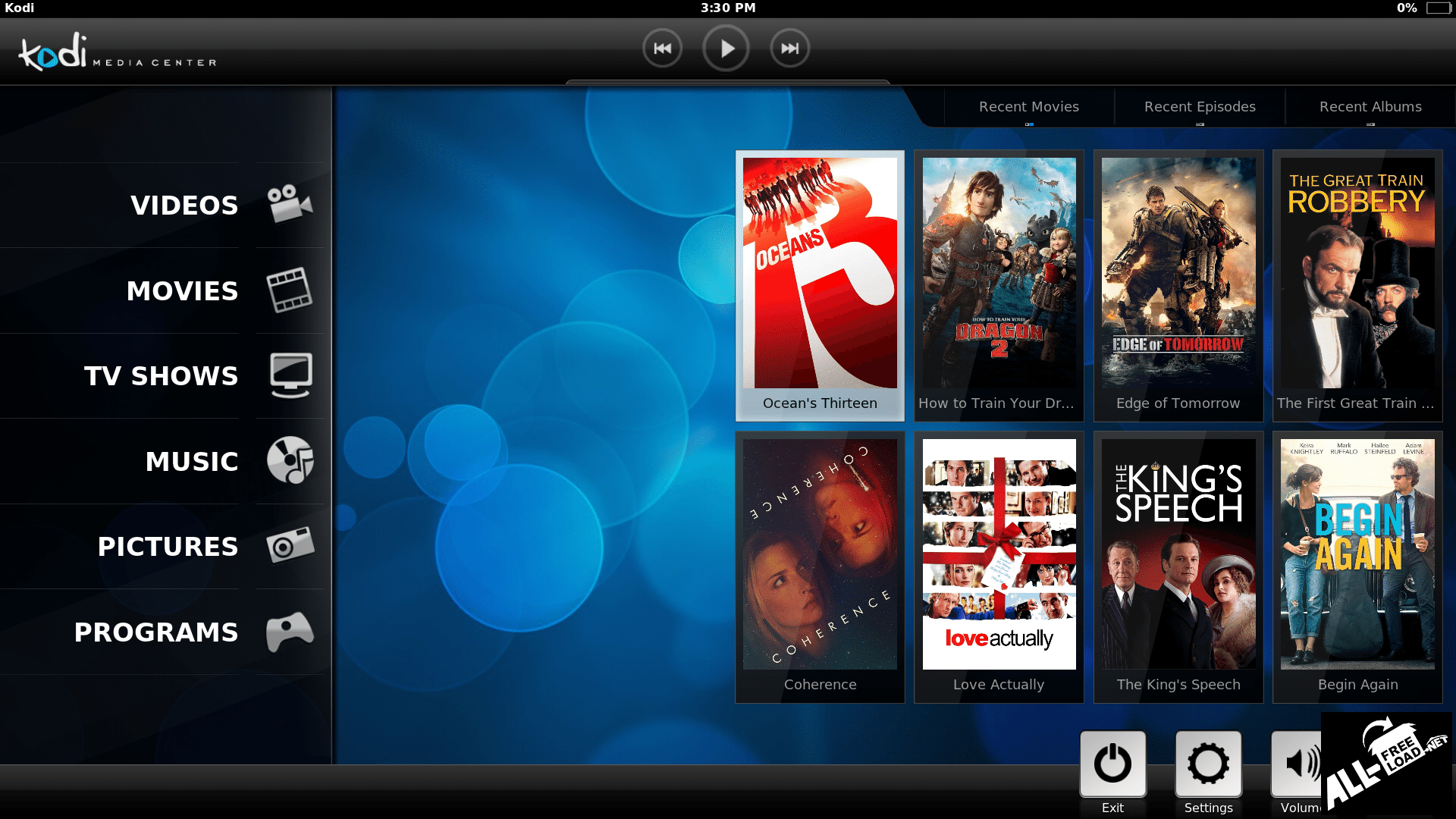This screenshot has width=1456, height=819.
Task: Switch to Recent Episodes tab
Action: point(1200,107)
